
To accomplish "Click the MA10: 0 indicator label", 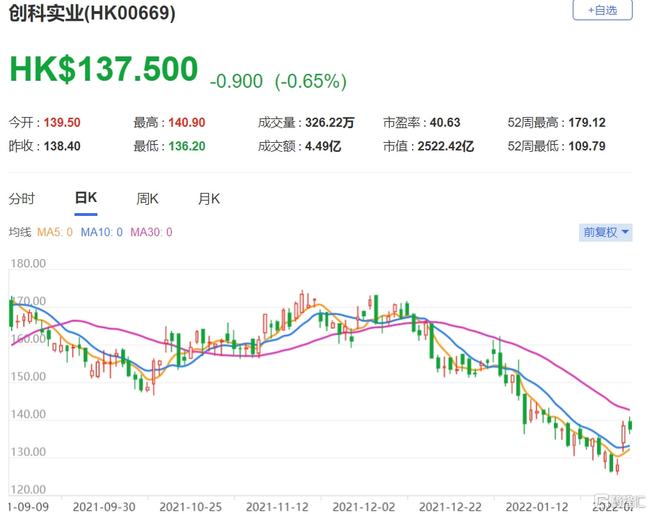I will [102, 232].
